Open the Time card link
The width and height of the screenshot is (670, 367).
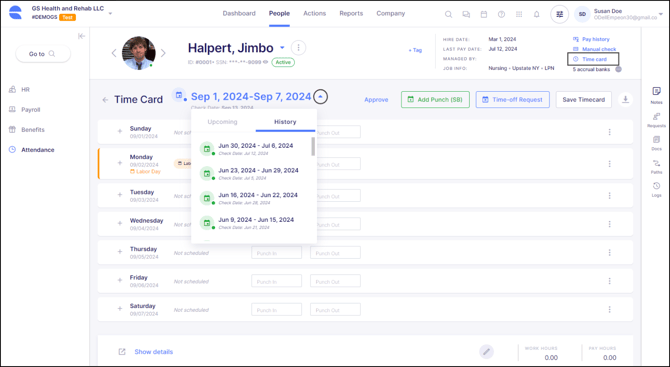(590, 59)
